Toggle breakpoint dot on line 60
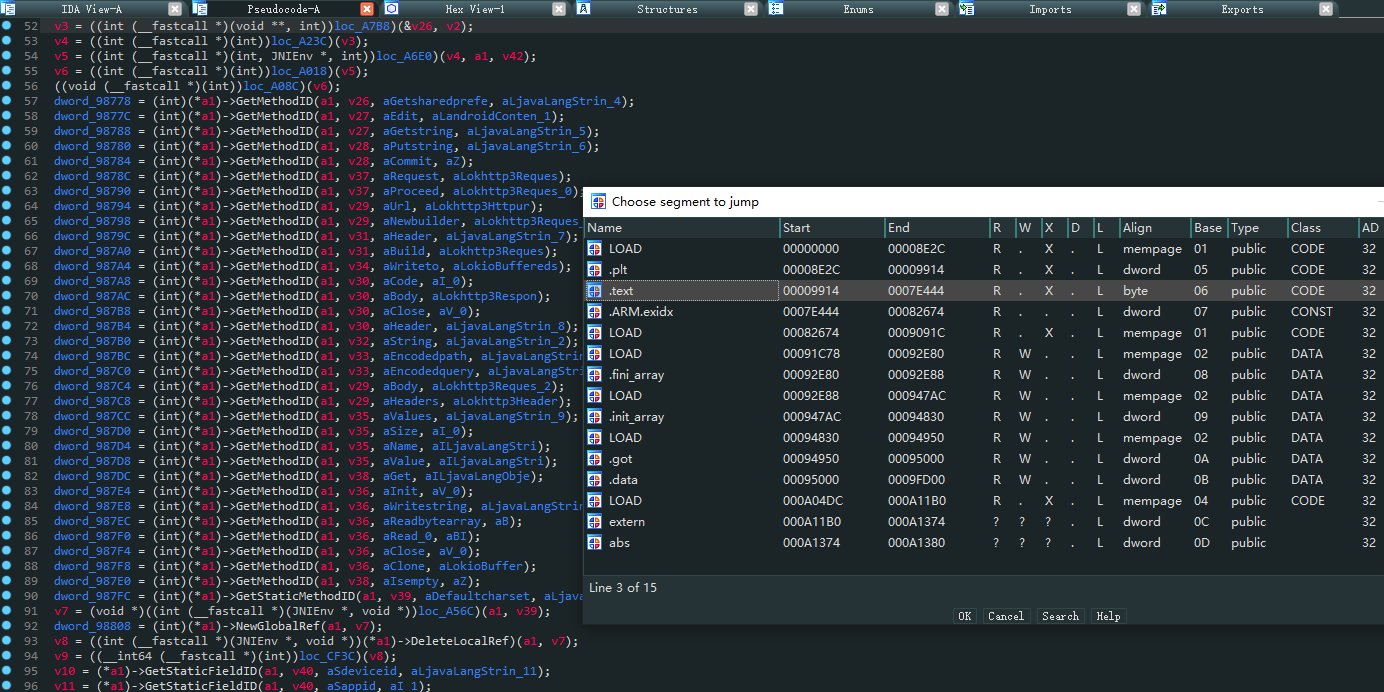 pos(7,146)
